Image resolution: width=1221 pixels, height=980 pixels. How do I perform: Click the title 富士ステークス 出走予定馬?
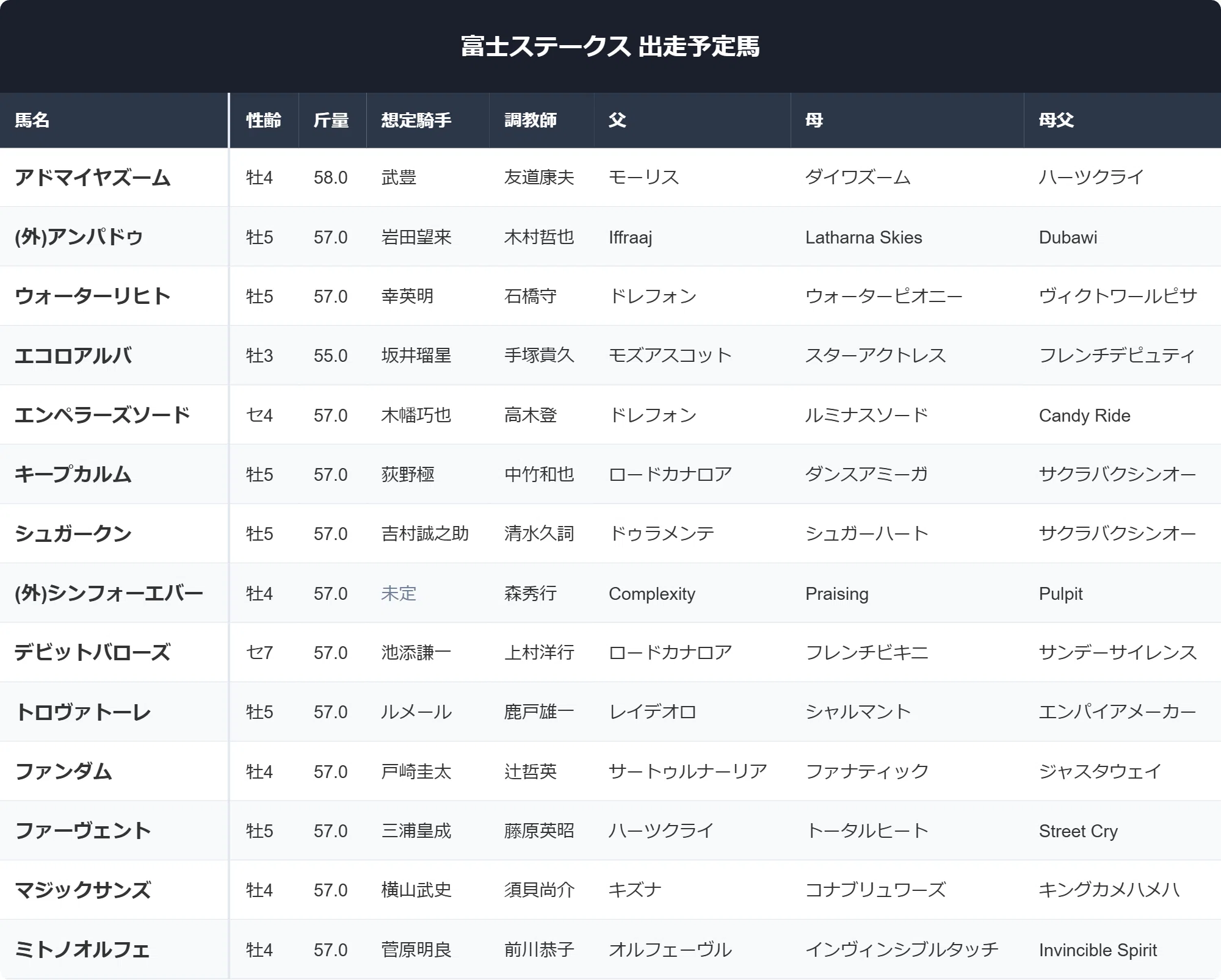[610, 46]
